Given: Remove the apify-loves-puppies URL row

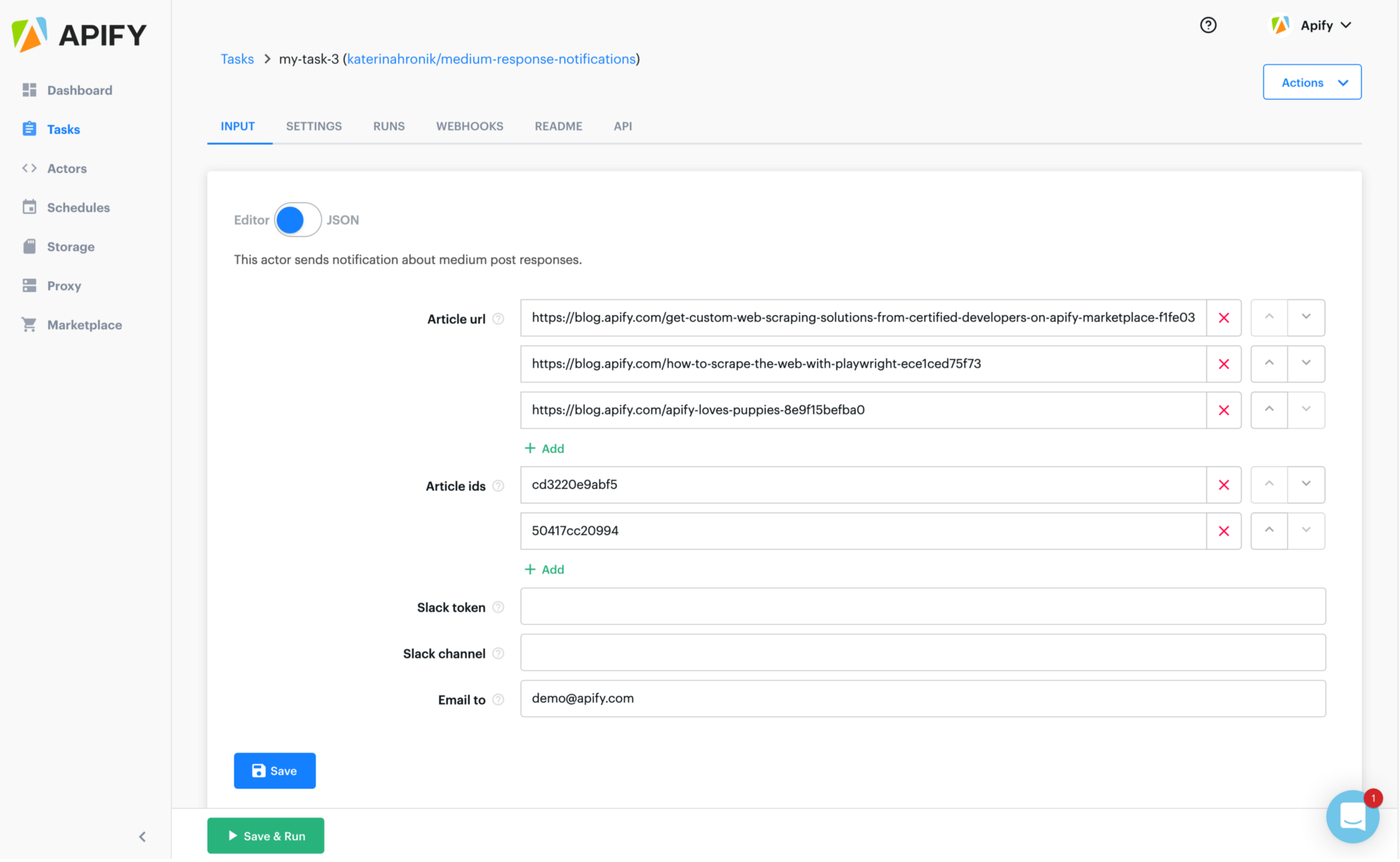Looking at the screenshot, I should point(1224,411).
